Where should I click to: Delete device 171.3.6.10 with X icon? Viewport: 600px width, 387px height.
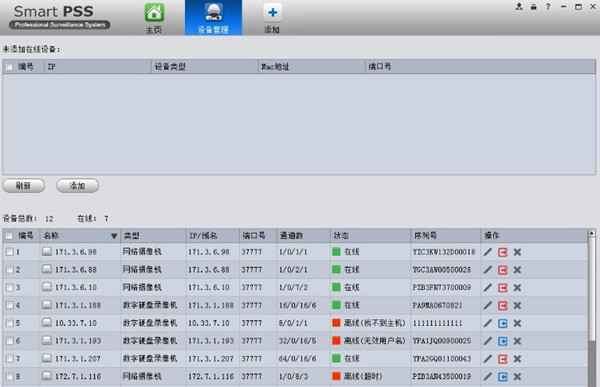tap(517, 287)
